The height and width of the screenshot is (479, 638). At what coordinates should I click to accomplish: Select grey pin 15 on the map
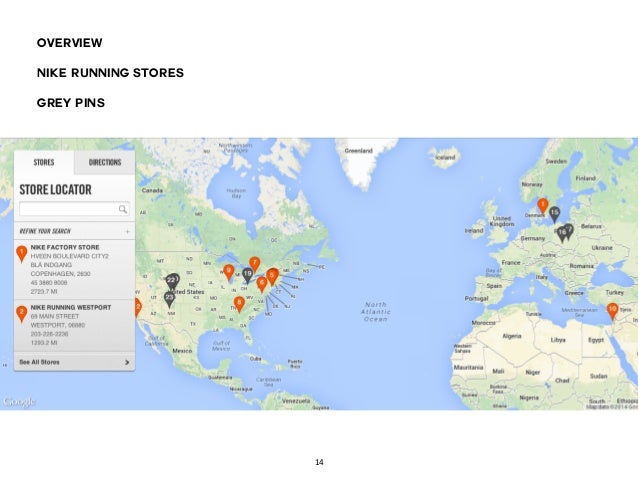555,214
